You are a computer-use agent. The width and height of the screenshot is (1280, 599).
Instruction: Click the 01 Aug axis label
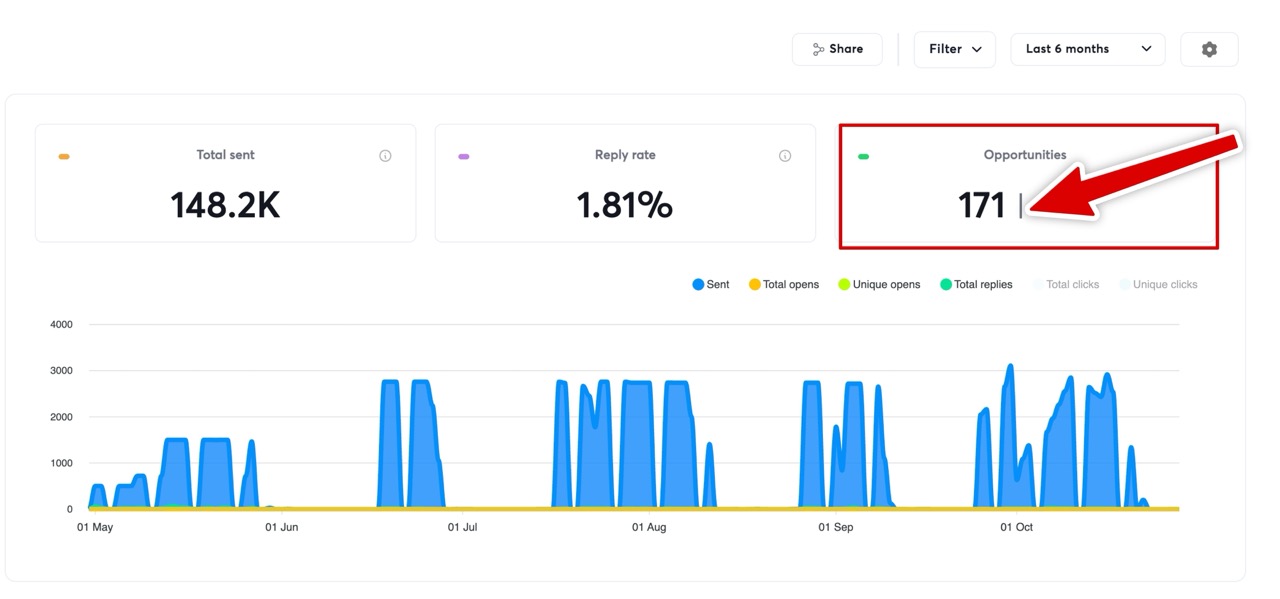649,527
